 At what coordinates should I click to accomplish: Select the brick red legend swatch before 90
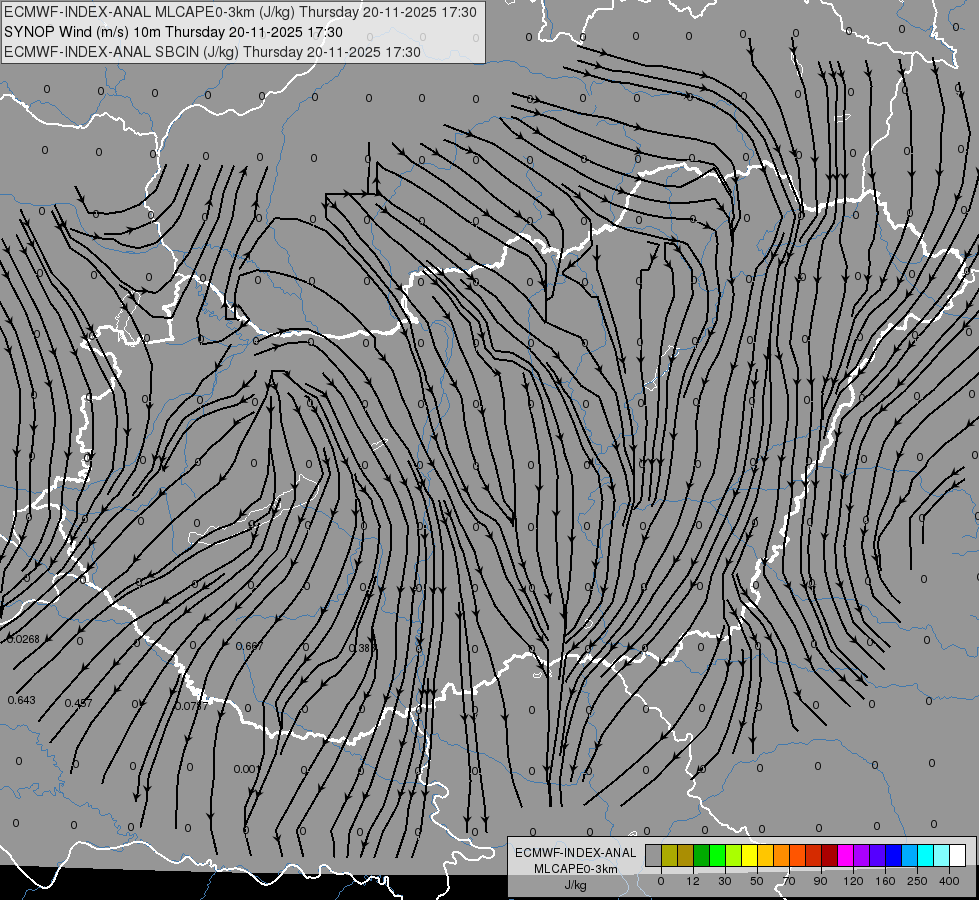(814, 855)
